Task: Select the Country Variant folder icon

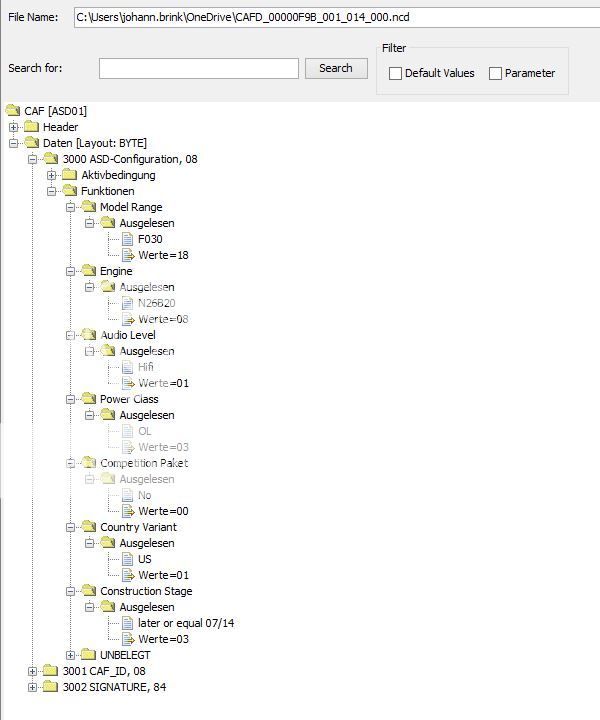Action: coord(89,527)
